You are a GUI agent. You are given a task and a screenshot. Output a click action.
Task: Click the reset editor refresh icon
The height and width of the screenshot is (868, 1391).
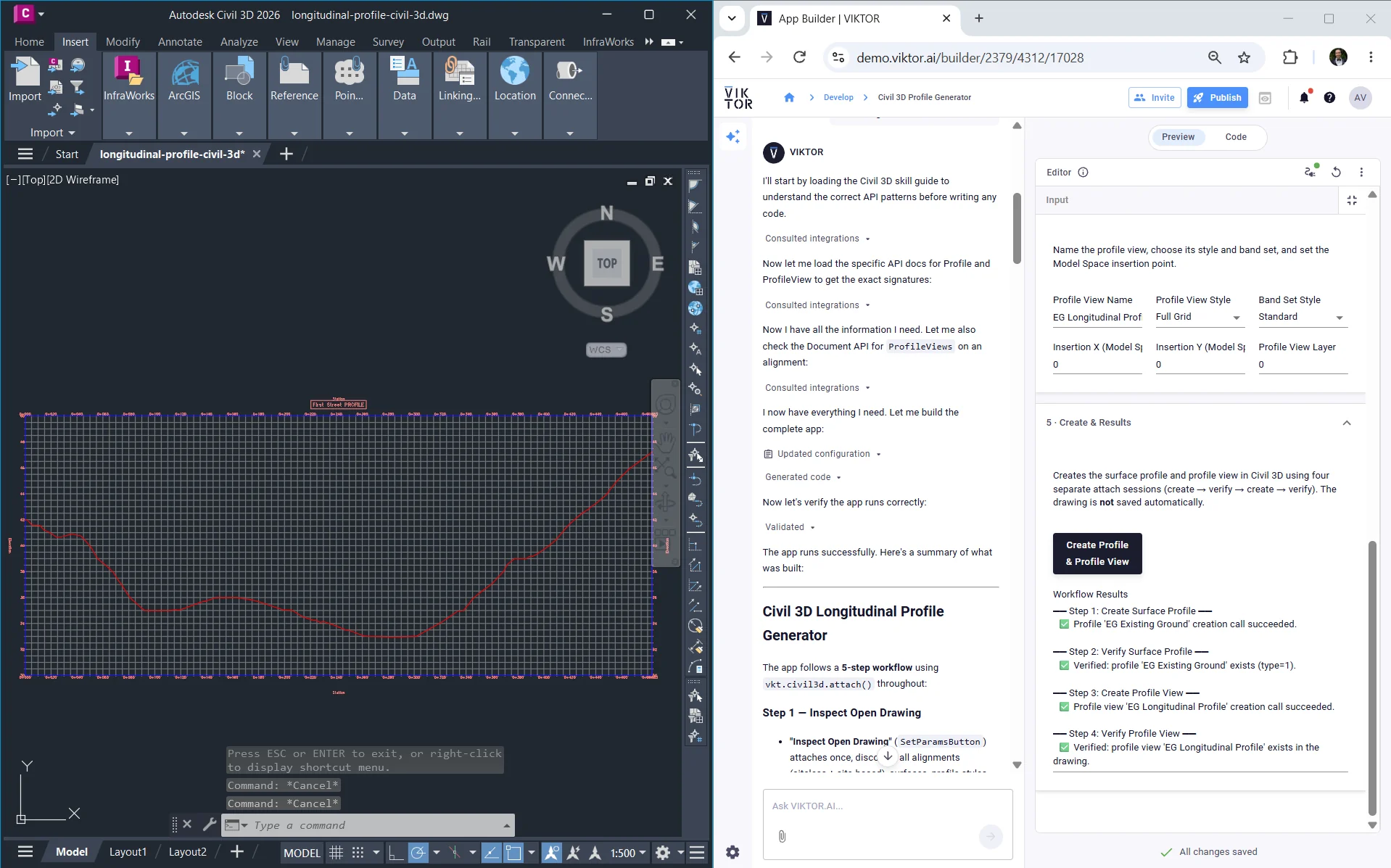(x=1336, y=172)
